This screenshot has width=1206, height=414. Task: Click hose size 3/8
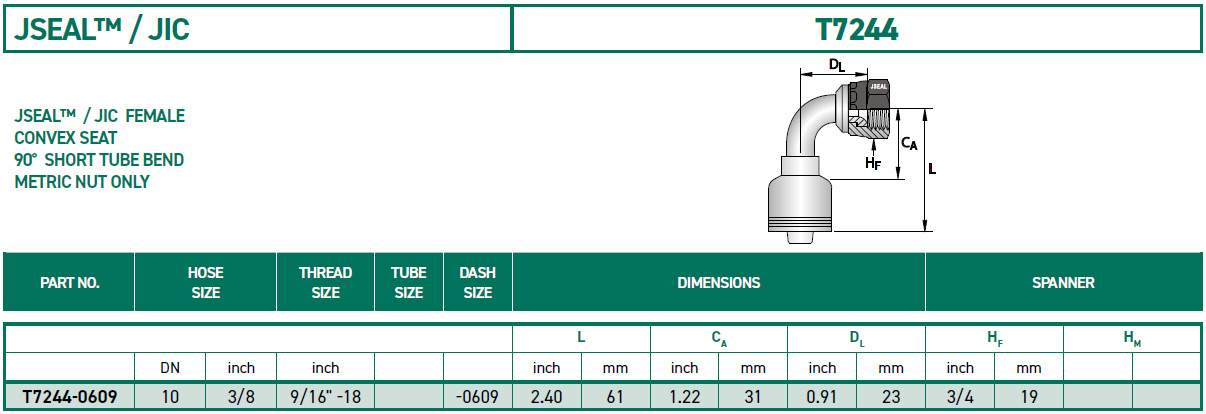coord(241,396)
